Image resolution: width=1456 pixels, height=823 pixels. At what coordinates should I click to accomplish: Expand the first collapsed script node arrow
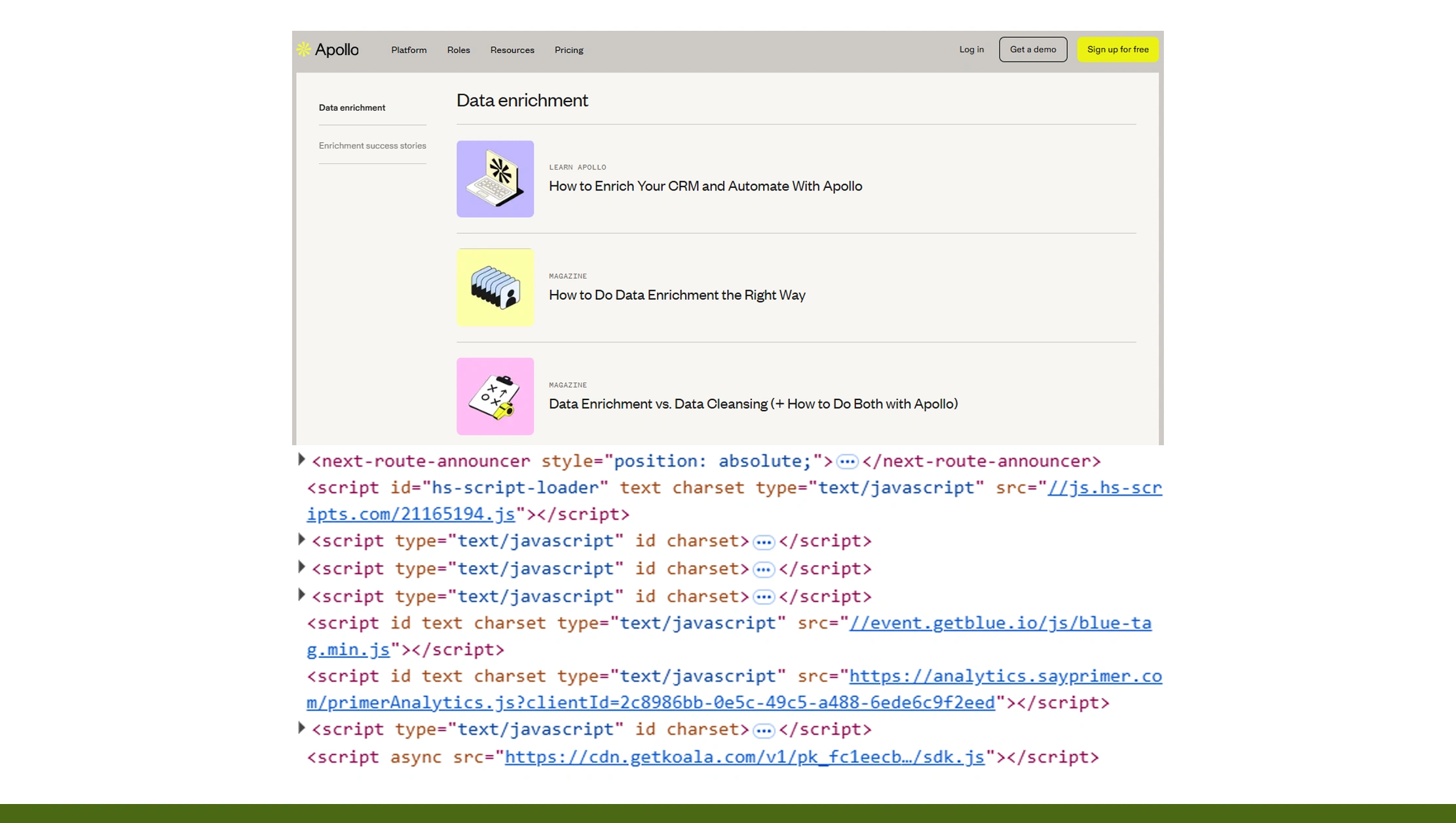coord(301,540)
